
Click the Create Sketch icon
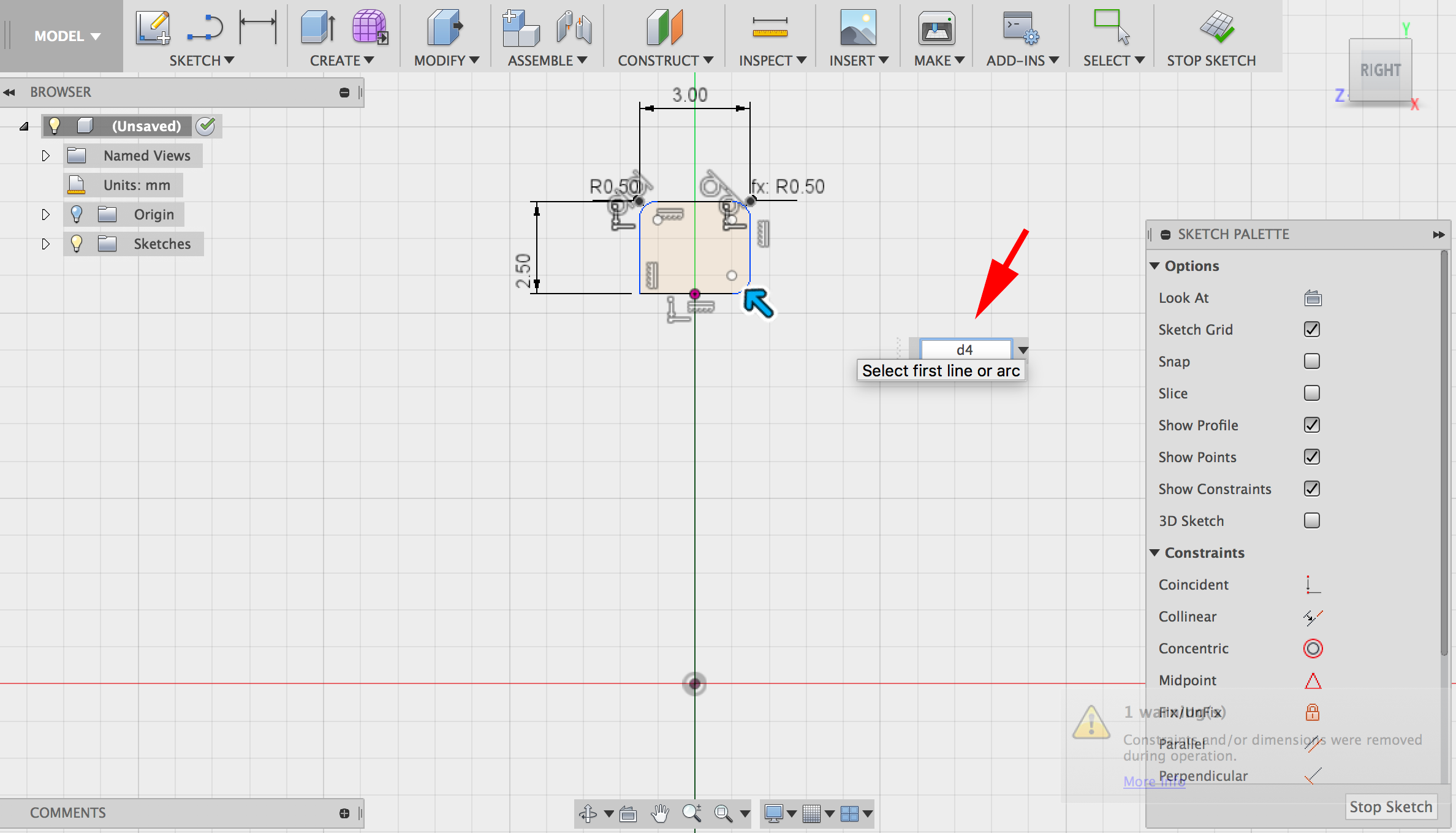coord(153,28)
